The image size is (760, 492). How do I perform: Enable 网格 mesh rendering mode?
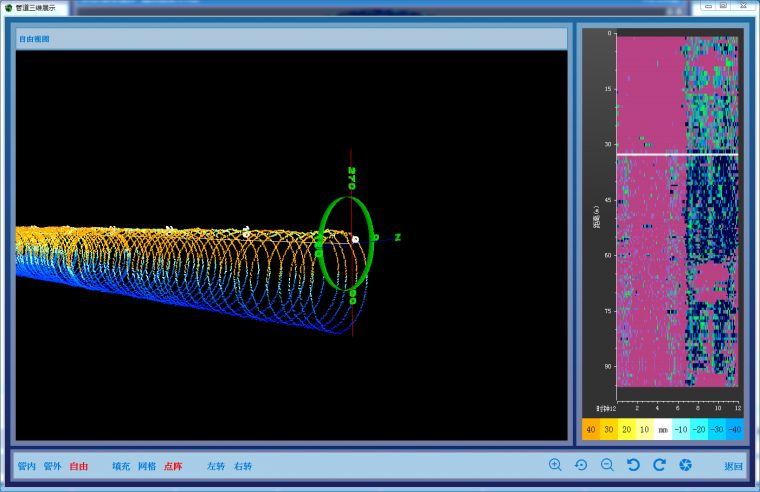[x=147, y=466]
